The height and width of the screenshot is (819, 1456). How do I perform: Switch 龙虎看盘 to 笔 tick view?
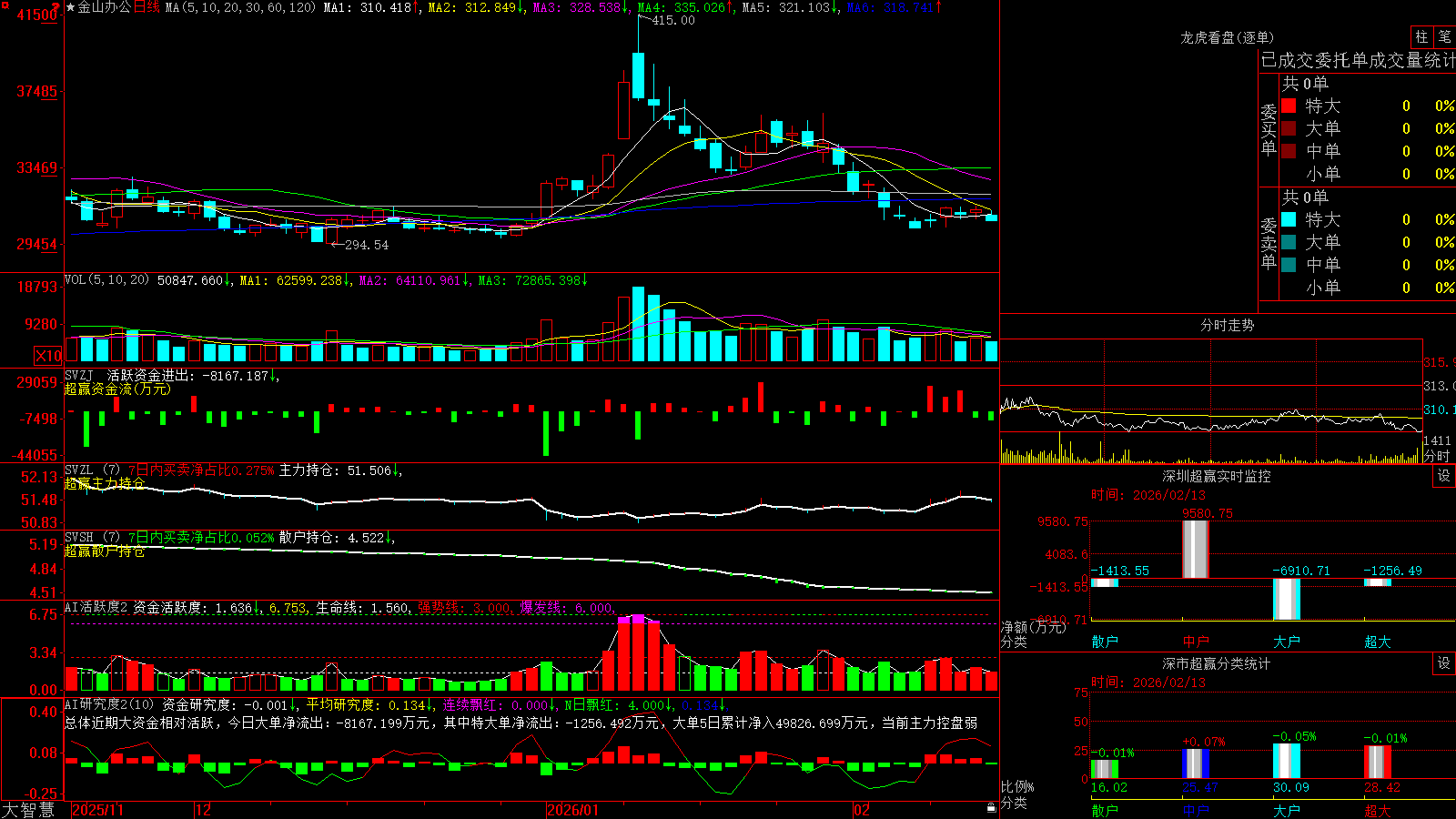tap(1444, 36)
